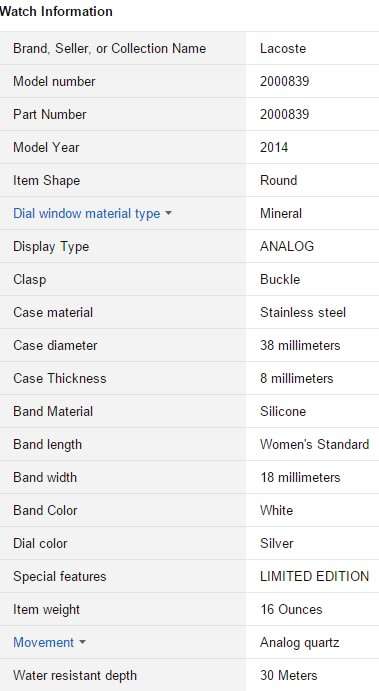Select the Mineral dial window value

click(281, 213)
